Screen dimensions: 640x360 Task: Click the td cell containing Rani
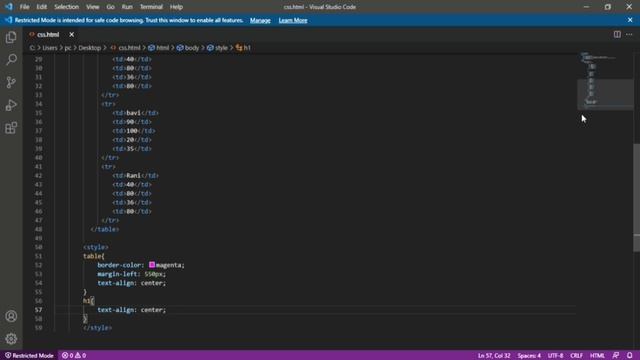[x=135, y=176]
